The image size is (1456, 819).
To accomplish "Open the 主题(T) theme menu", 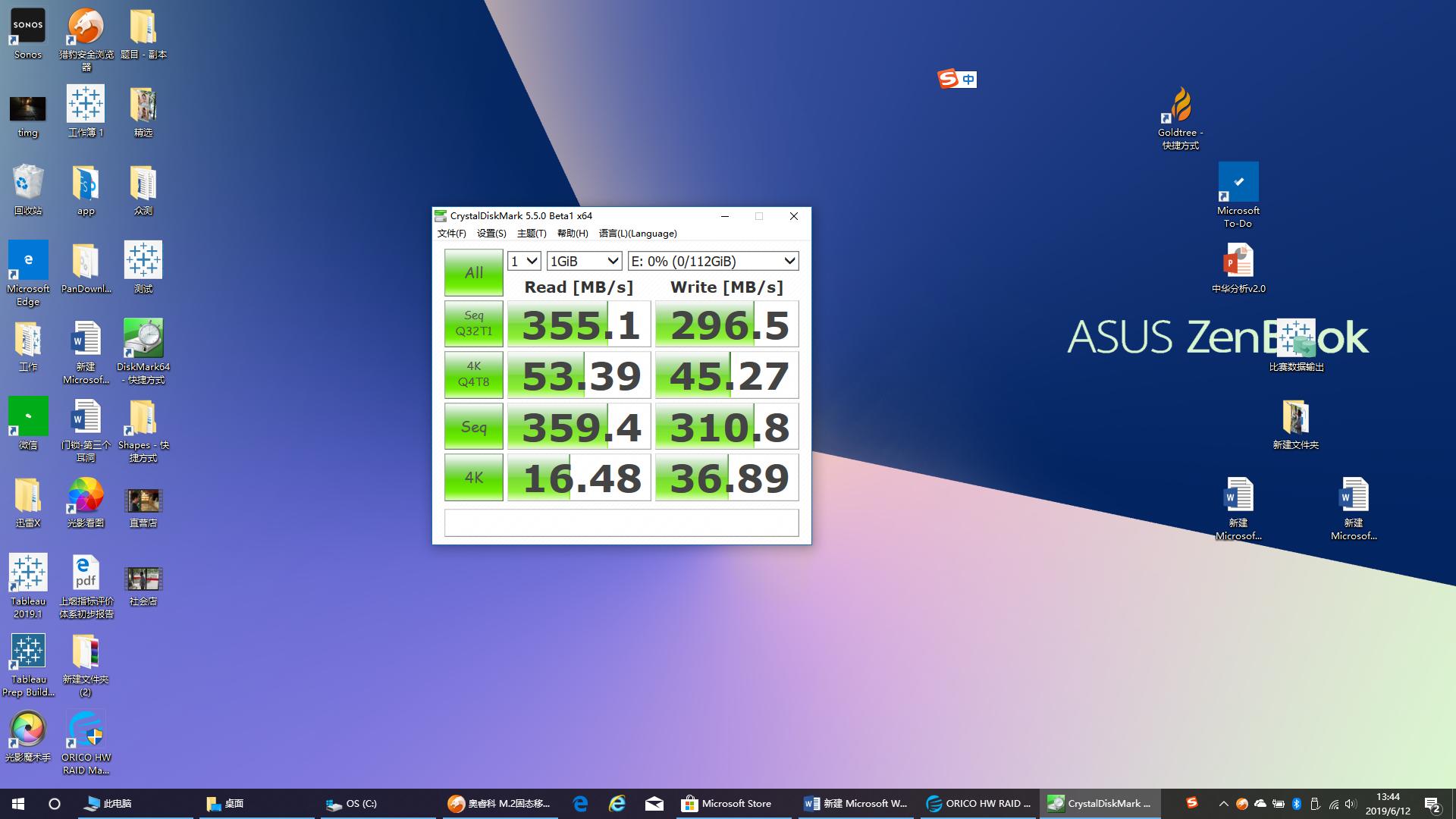I will click(531, 234).
